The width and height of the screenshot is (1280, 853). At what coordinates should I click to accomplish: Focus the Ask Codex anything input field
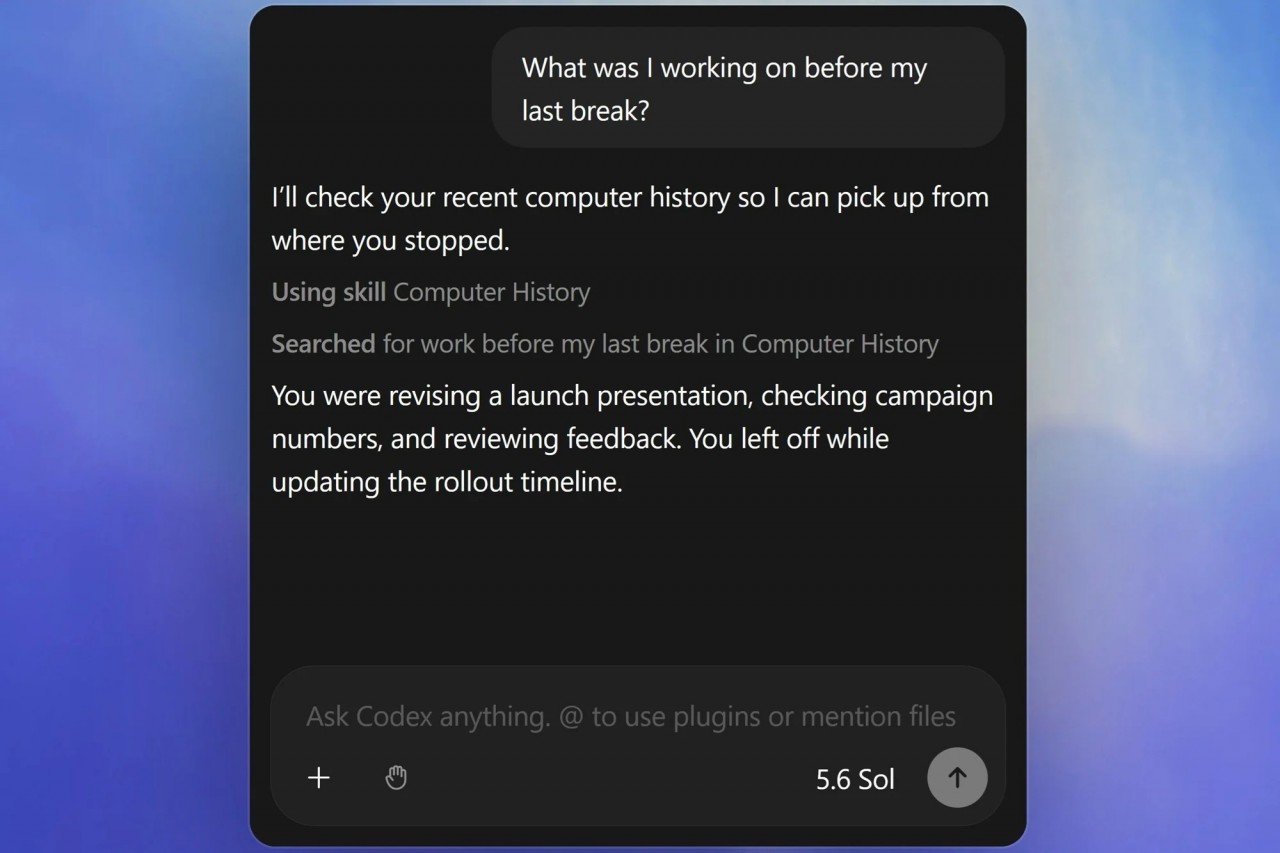(631, 716)
